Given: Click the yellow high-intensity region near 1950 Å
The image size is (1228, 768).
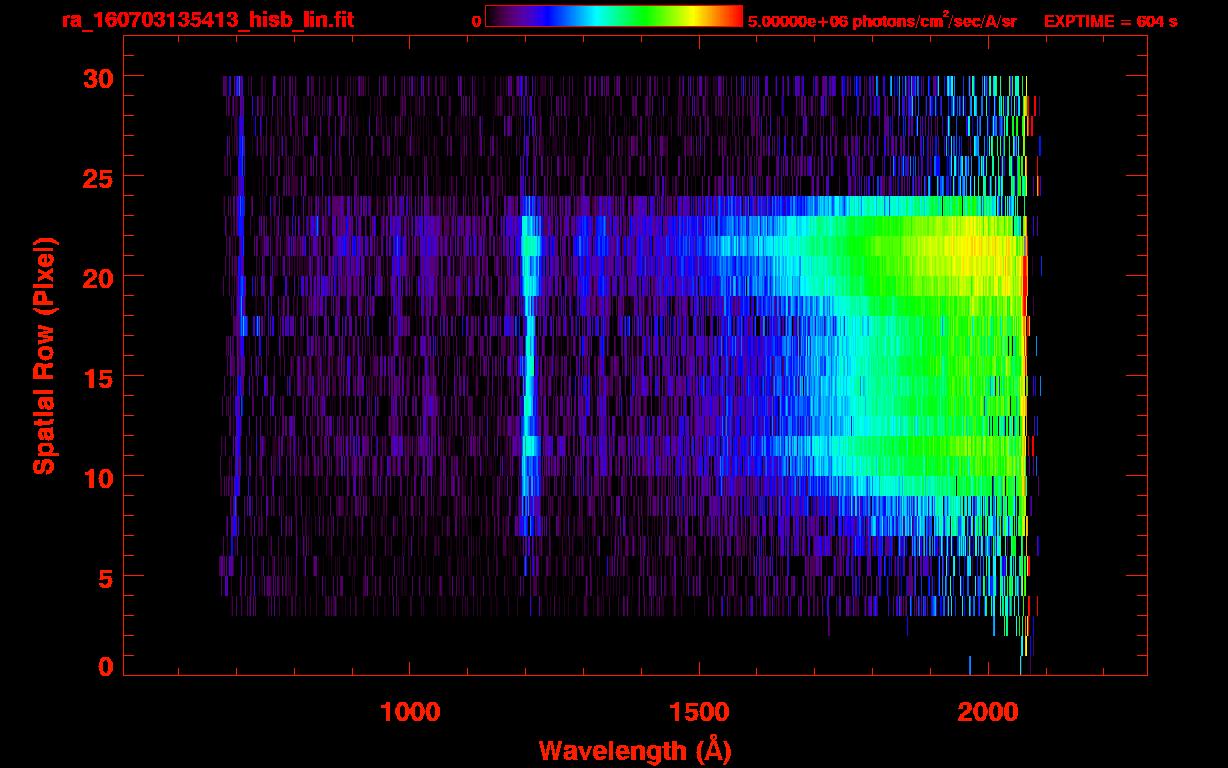Looking at the screenshot, I should pyautogui.click(x=960, y=245).
